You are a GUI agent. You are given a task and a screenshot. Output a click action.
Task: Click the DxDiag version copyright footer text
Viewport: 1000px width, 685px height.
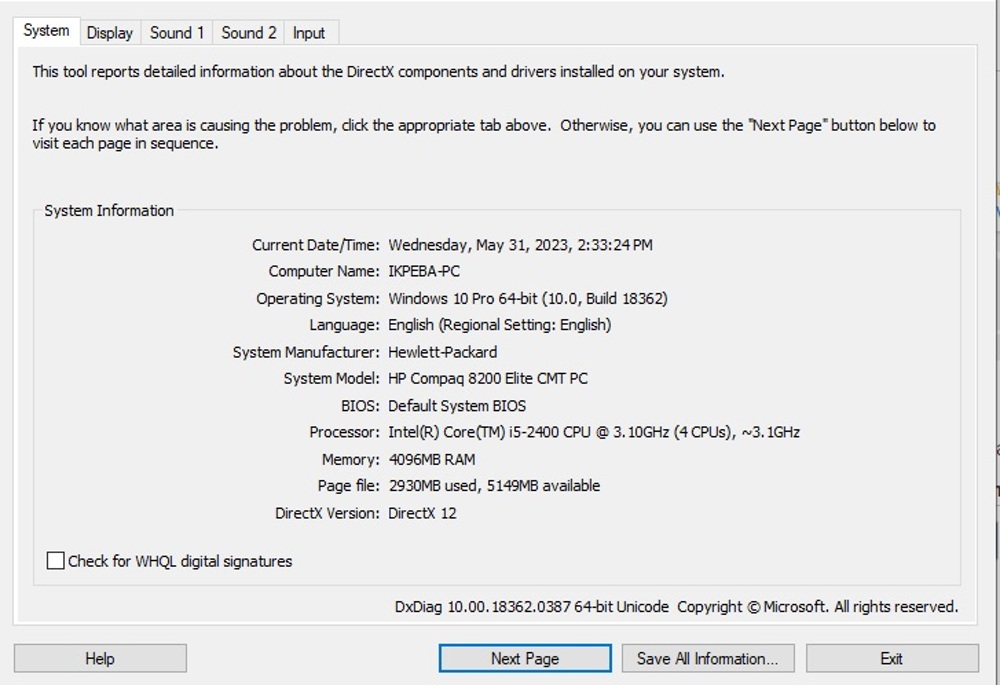point(676,607)
